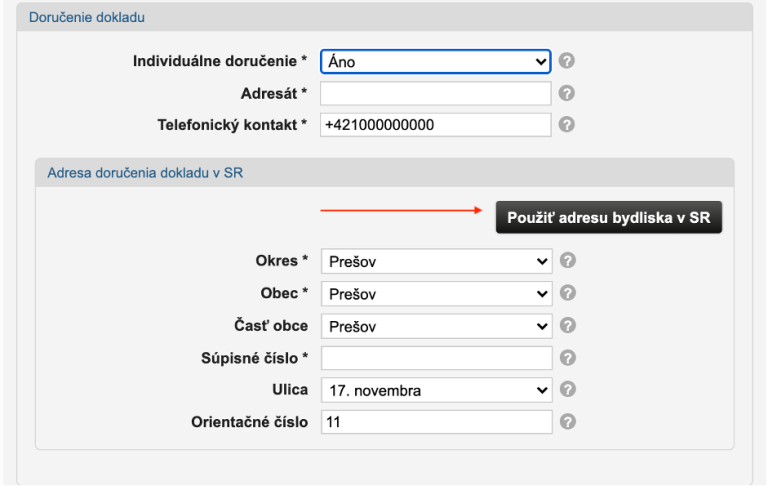
Task: Click the Orientačné číslo label
Action: pyautogui.click(x=249, y=422)
